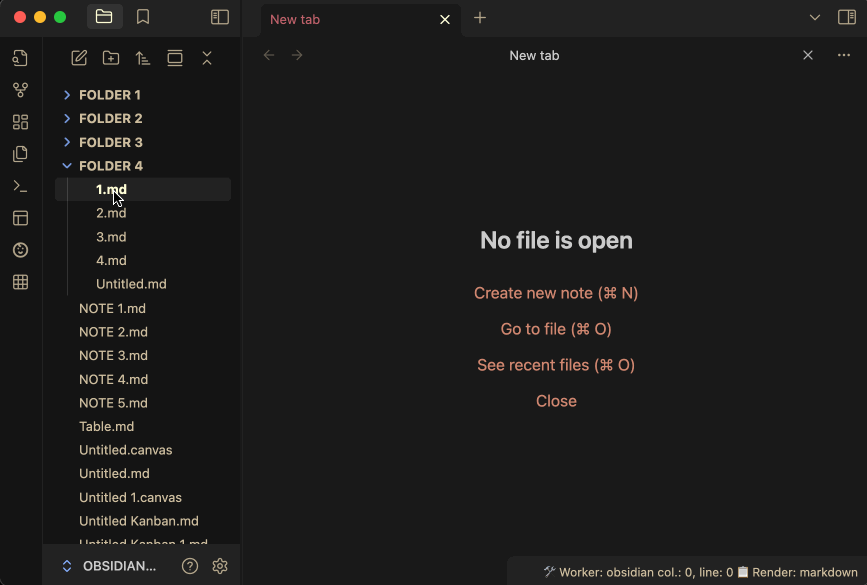Open command palette terminal icon
This screenshot has height=585, width=867.
click(x=20, y=186)
